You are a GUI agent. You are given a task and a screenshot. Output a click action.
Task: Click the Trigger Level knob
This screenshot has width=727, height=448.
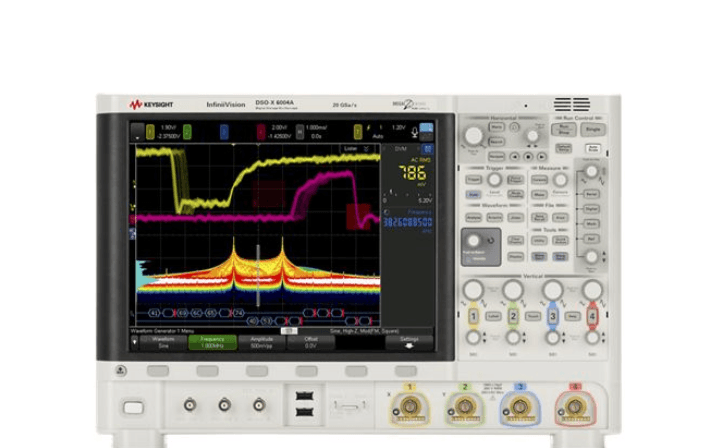[x=495, y=179]
